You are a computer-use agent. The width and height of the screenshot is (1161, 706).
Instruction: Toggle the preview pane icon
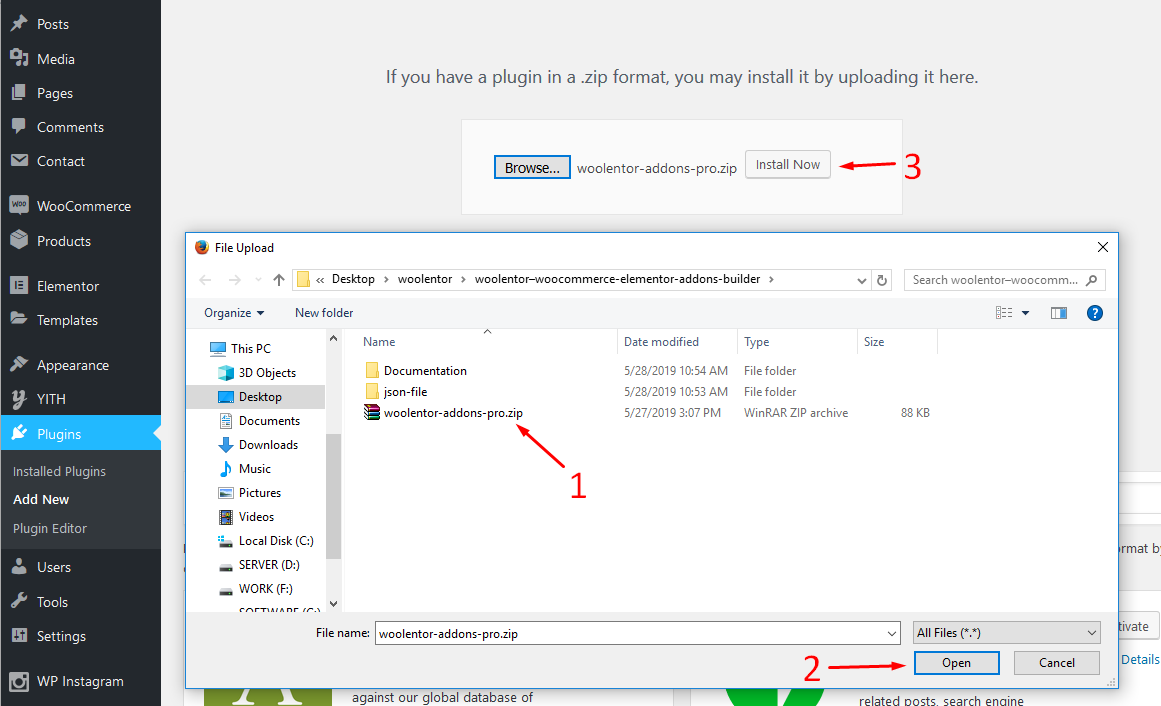coord(1059,313)
